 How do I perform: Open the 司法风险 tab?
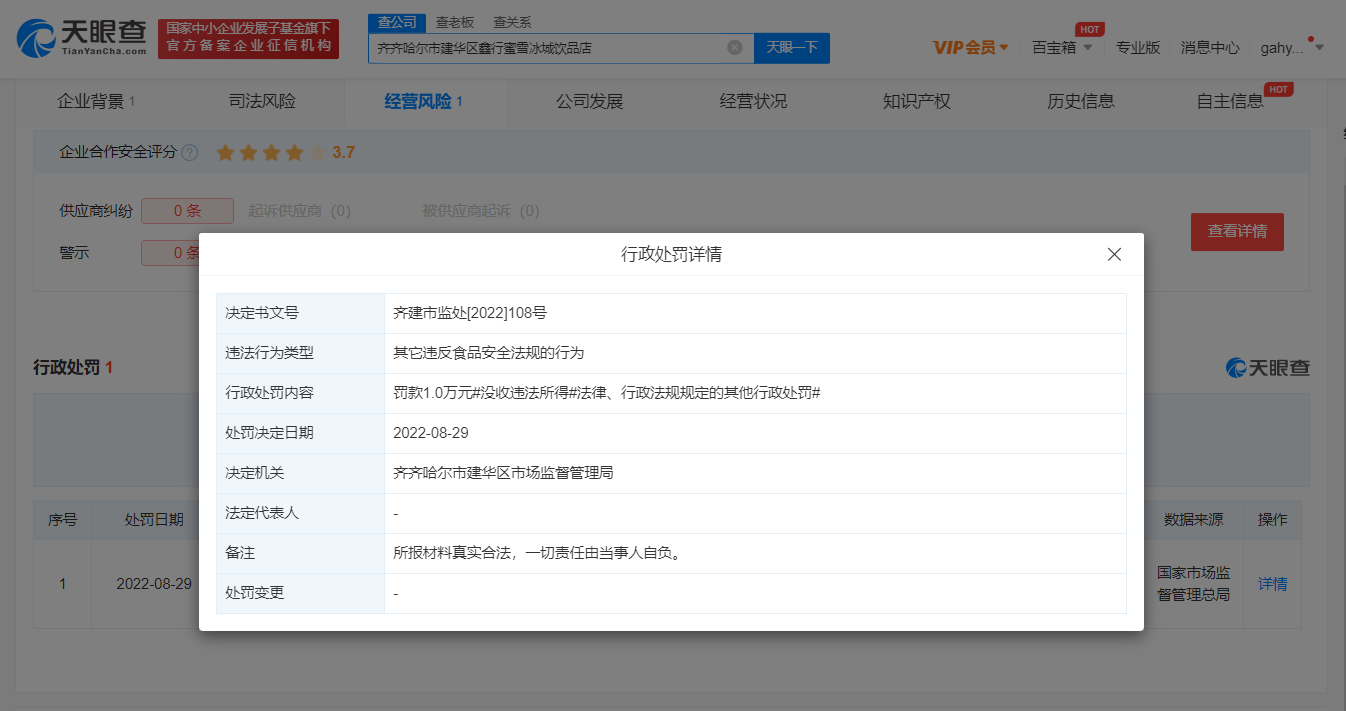tap(262, 101)
